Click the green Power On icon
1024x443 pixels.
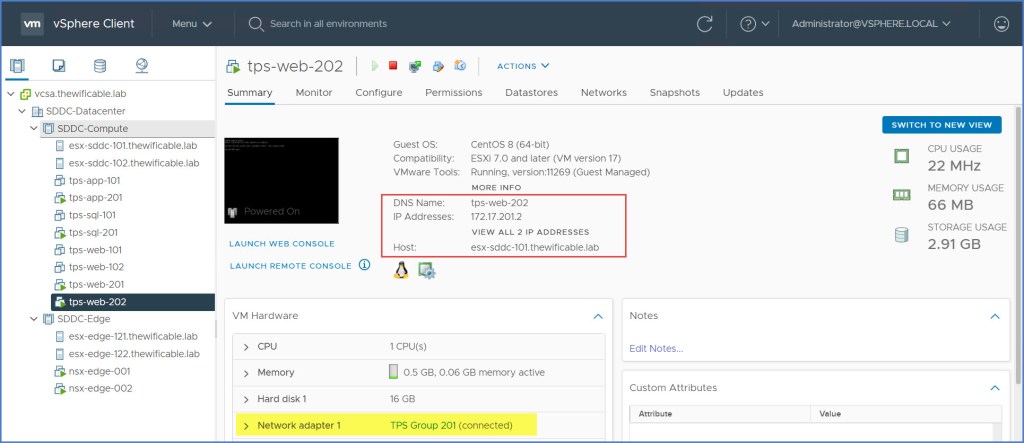pyautogui.click(x=375, y=67)
